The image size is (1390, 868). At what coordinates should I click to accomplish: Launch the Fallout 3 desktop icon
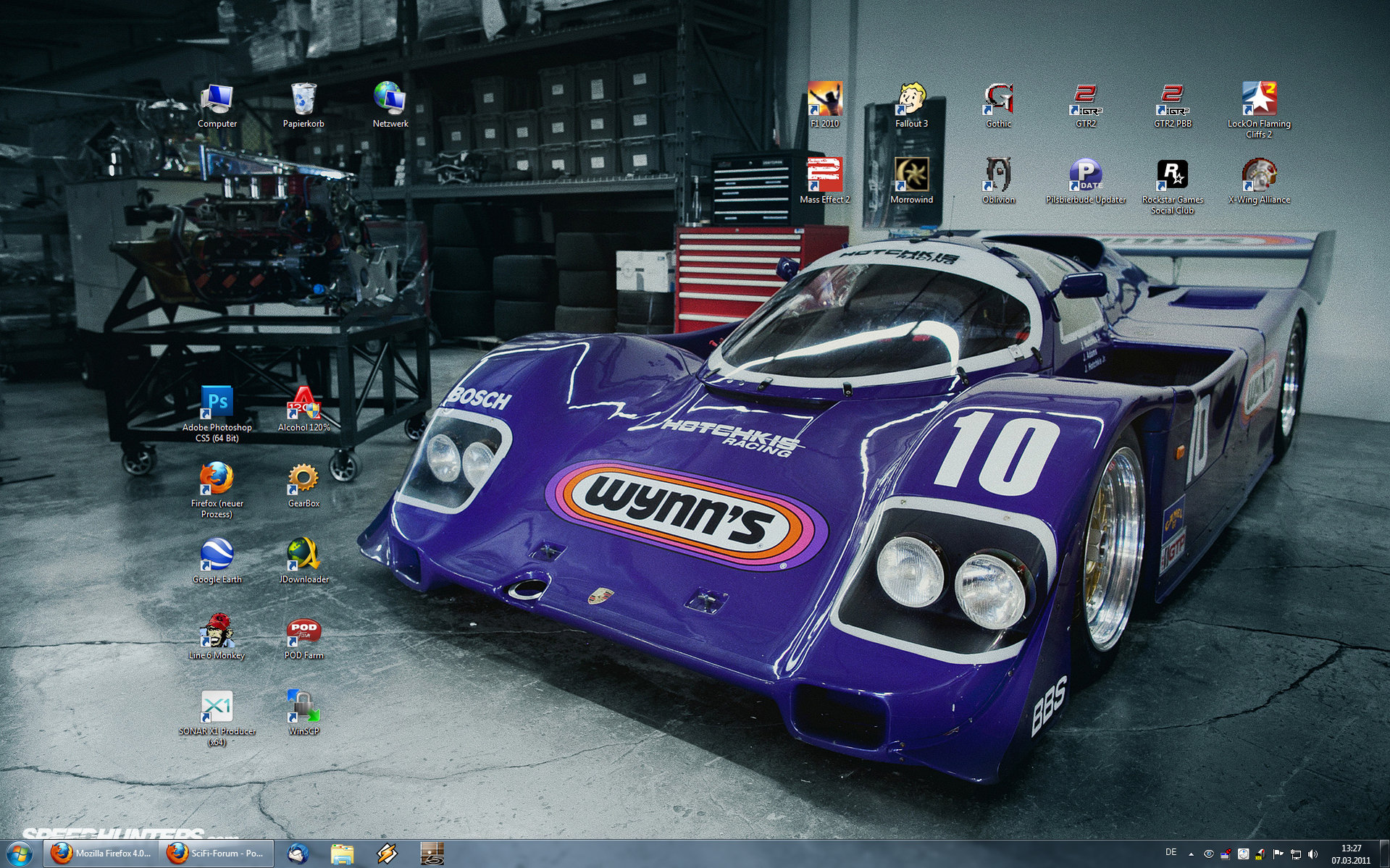point(911,99)
